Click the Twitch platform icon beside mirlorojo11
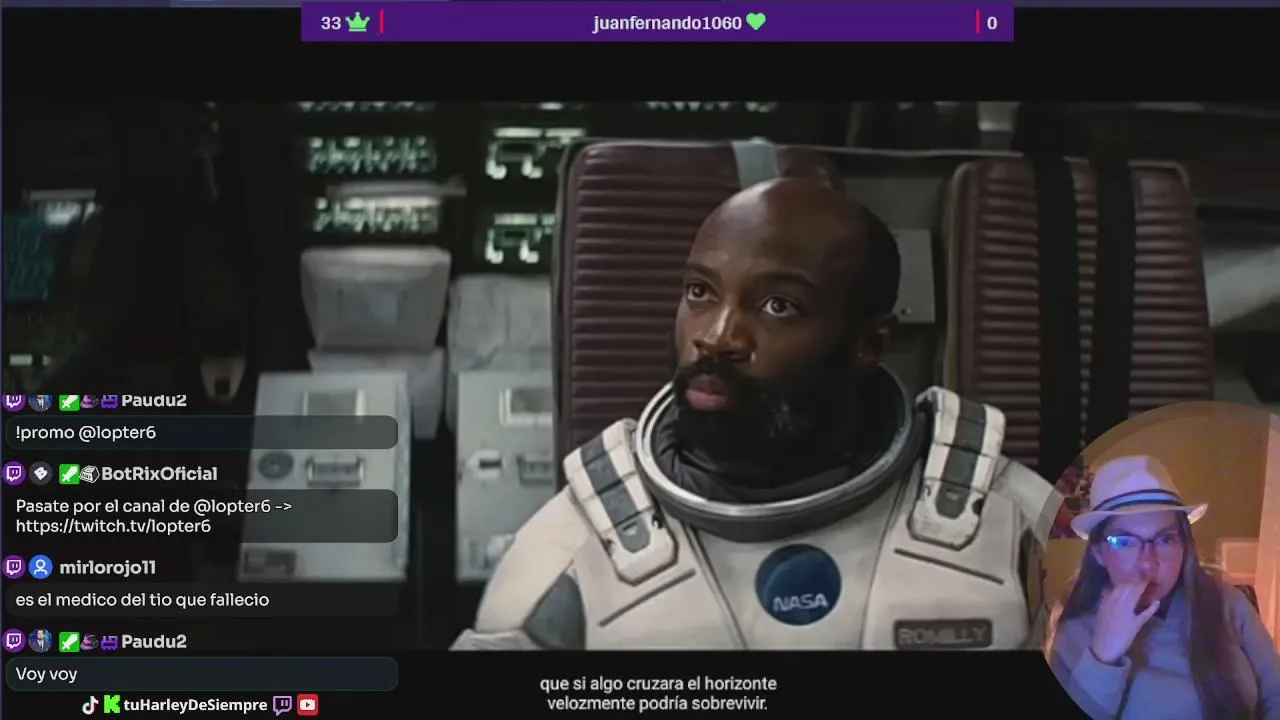 (x=14, y=567)
